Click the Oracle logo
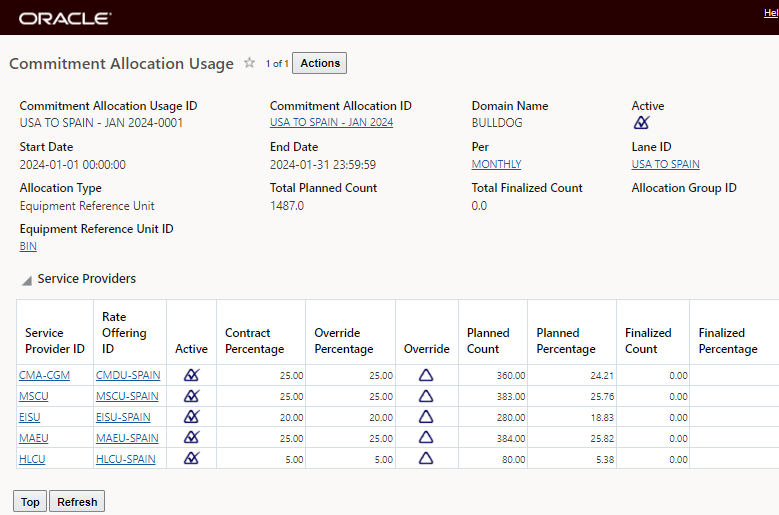This screenshot has height=515, width=779. pos(65,18)
